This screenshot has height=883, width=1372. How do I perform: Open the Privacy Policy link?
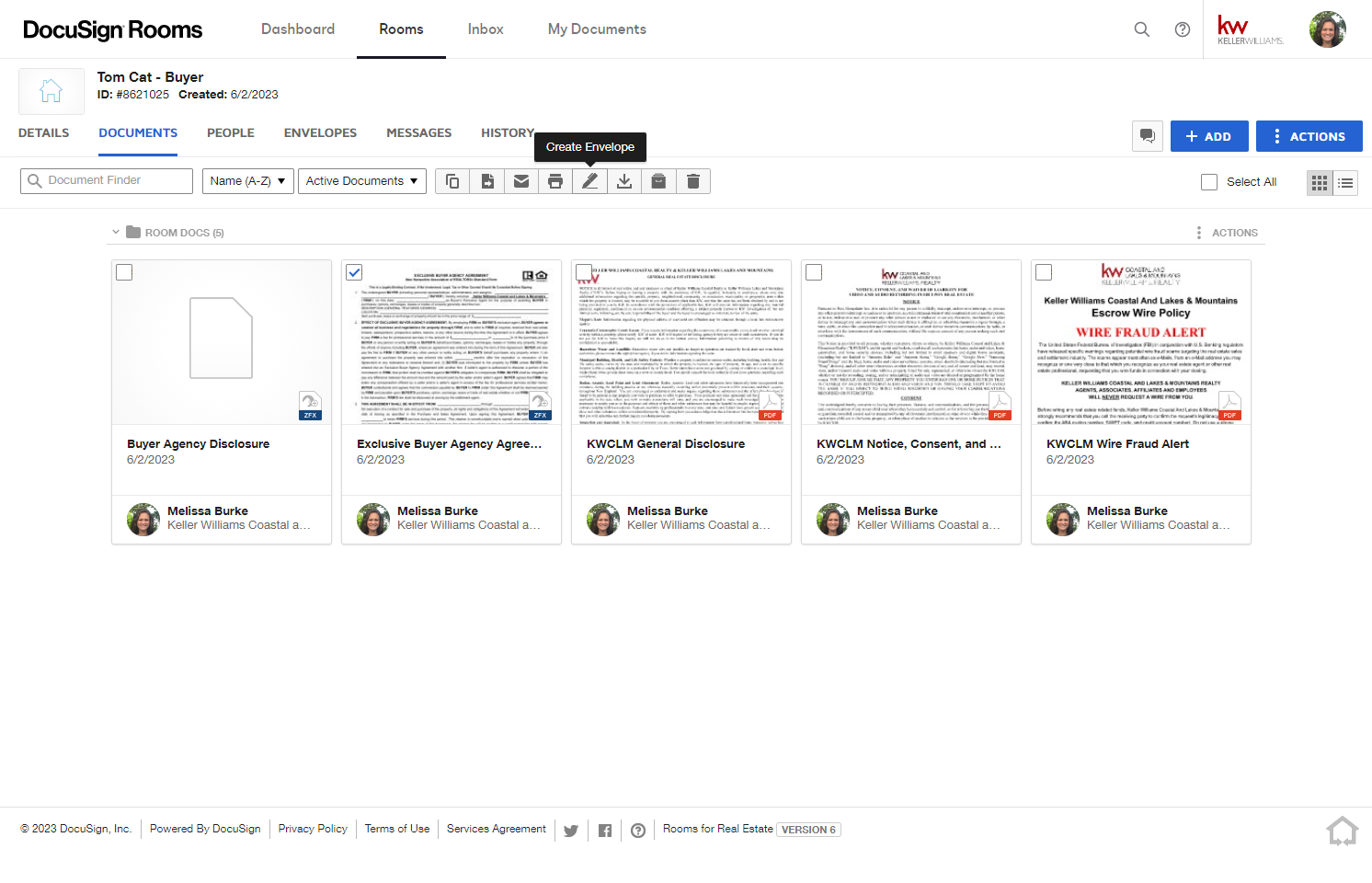(x=313, y=829)
